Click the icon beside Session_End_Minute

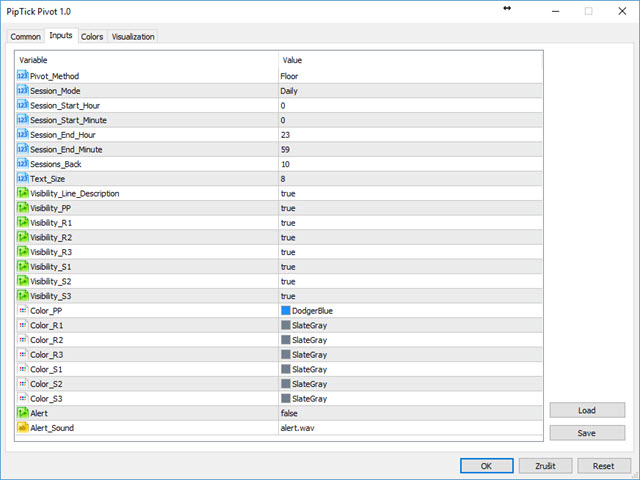pyautogui.click(x=22, y=149)
